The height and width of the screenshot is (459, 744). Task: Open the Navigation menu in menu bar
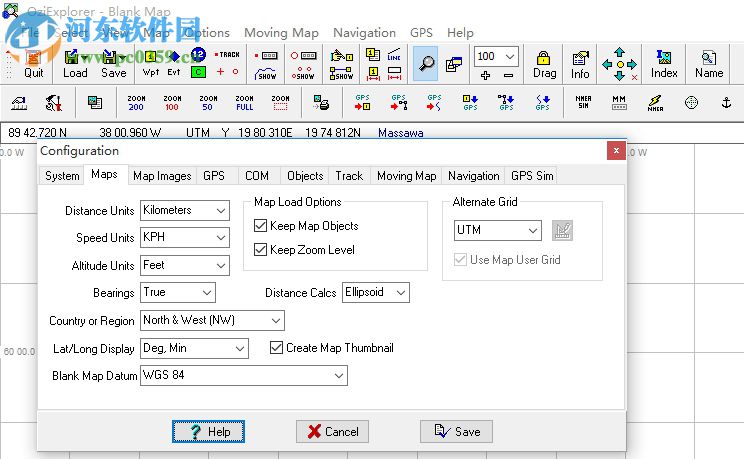tap(364, 33)
